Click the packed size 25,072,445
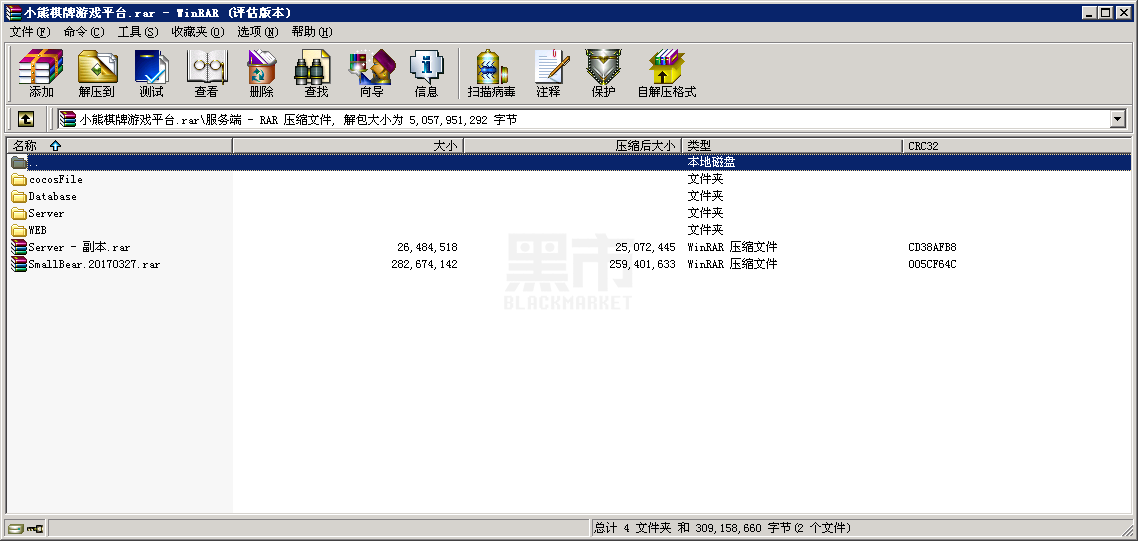This screenshot has width=1138, height=541. point(645,248)
